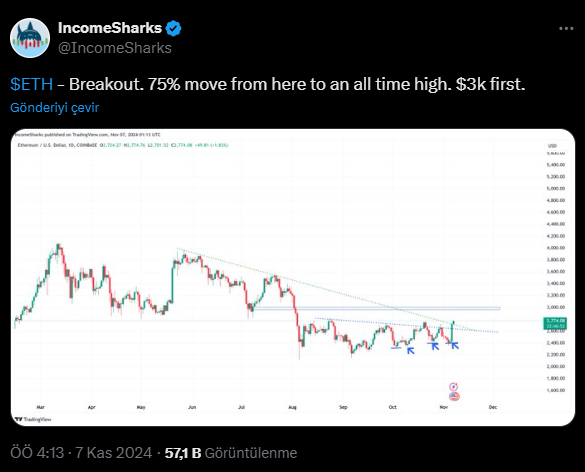Click the lightning bolt event icon on chart
The width and height of the screenshot is (585, 472).
click(x=454, y=387)
